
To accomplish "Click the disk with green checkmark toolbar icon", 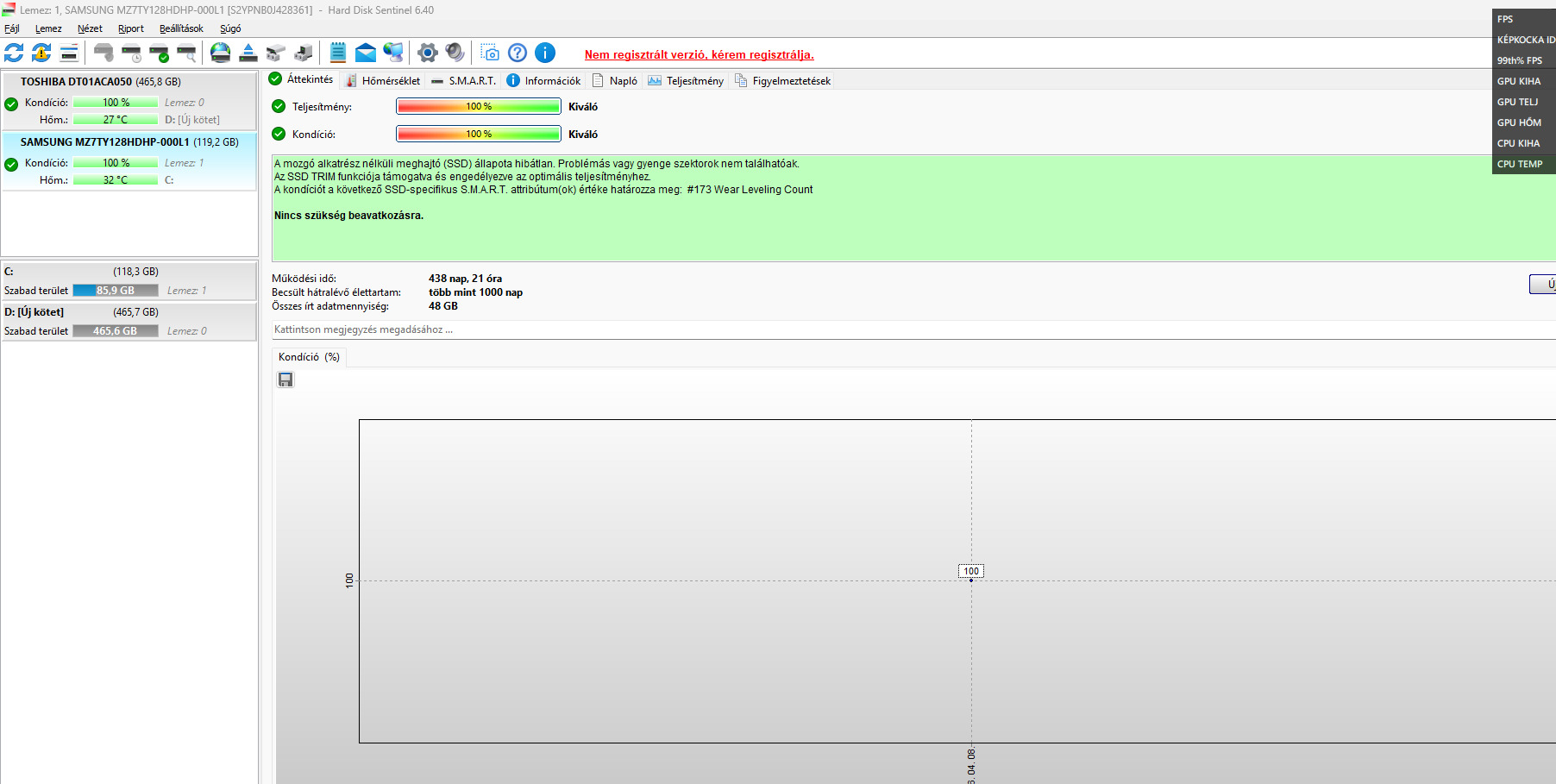I will tap(159, 53).
